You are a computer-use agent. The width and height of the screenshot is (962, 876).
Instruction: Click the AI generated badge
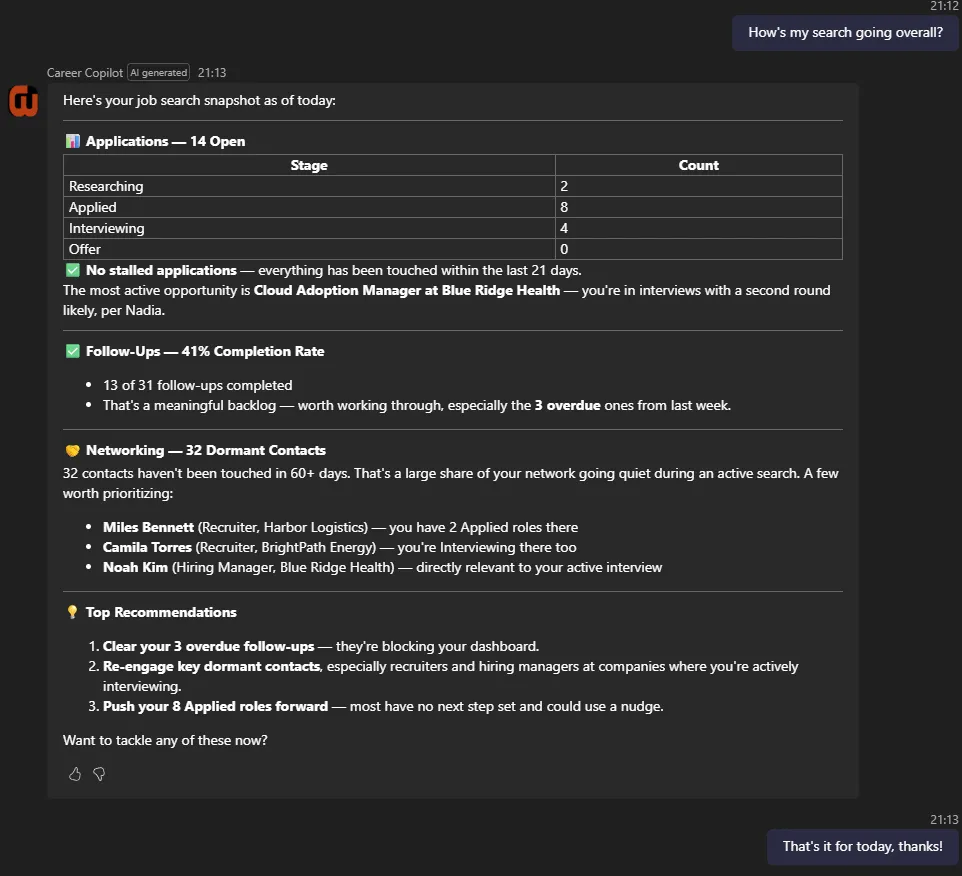[x=158, y=72]
